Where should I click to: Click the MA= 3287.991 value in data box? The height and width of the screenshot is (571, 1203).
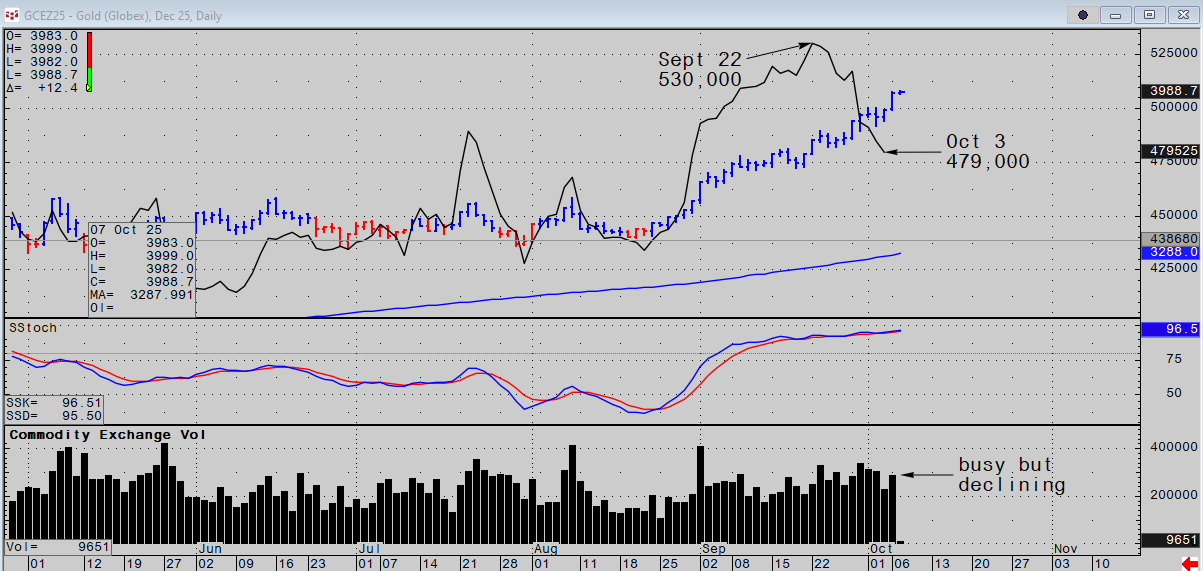point(141,294)
